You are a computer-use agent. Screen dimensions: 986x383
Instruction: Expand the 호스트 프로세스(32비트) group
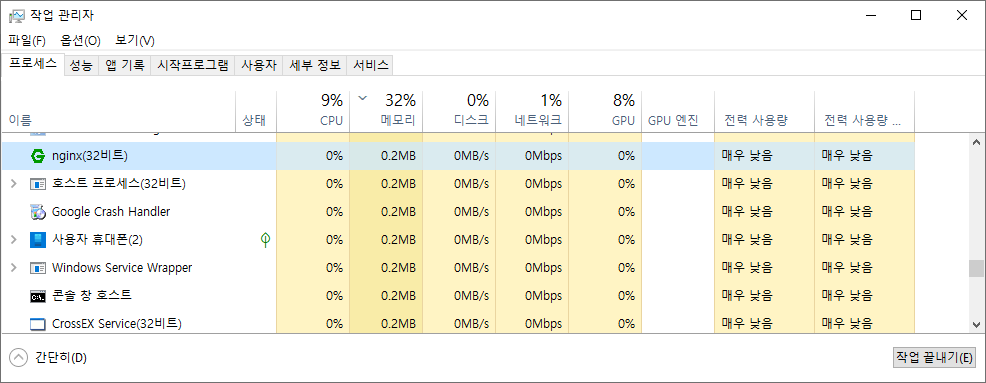click(x=14, y=184)
